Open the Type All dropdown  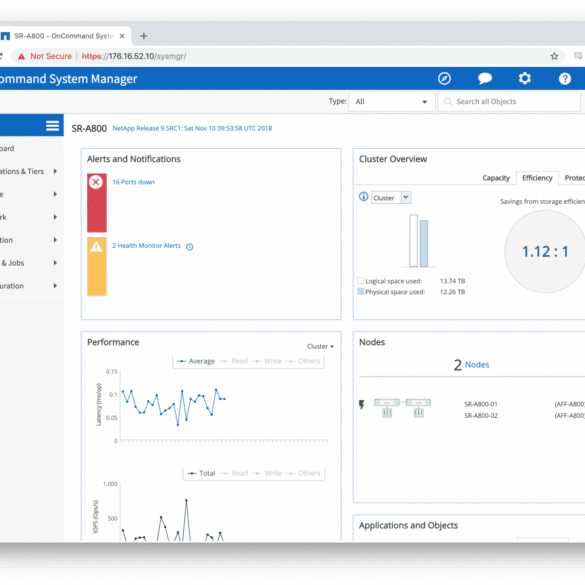click(392, 101)
